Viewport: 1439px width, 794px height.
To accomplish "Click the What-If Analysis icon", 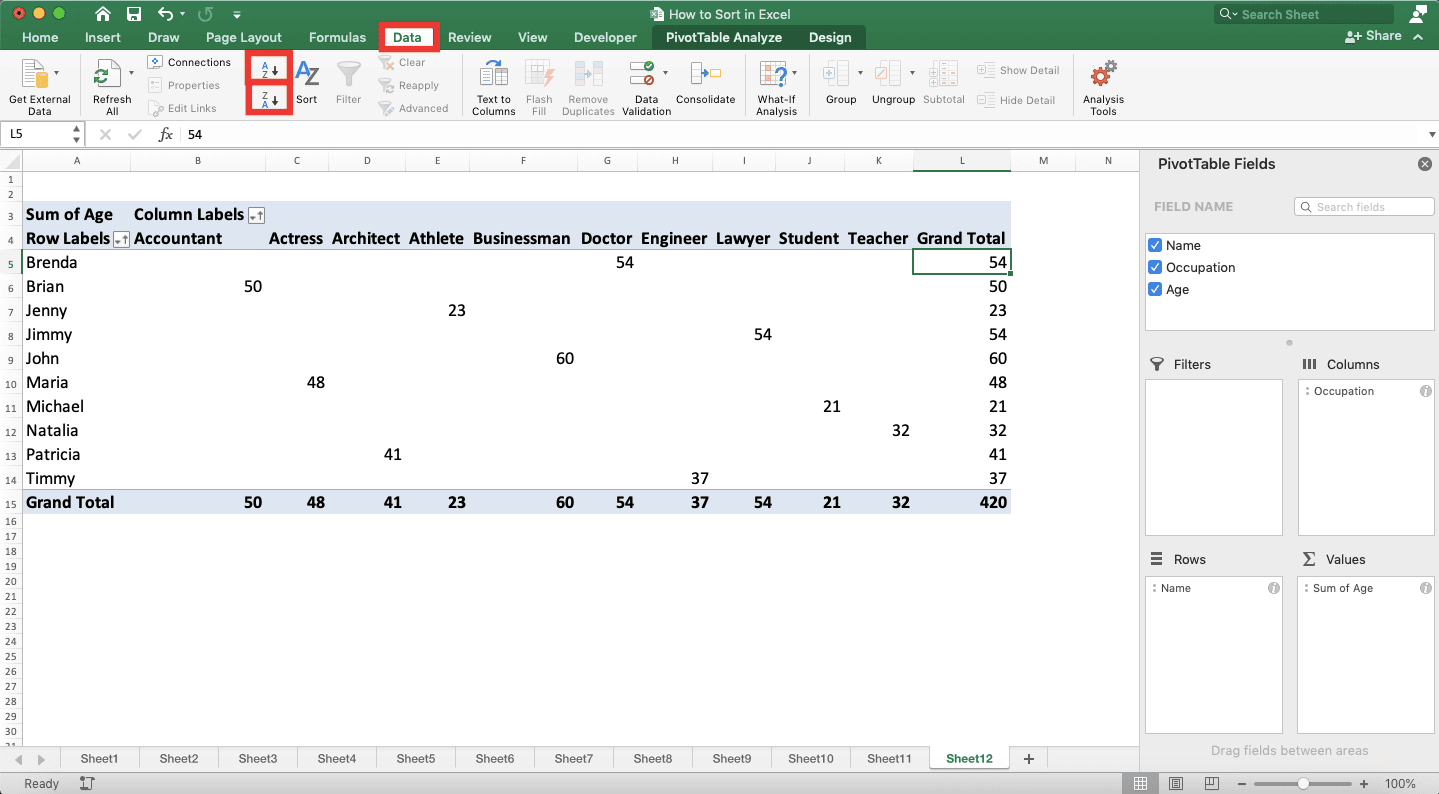I will click(x=773, y=74).
